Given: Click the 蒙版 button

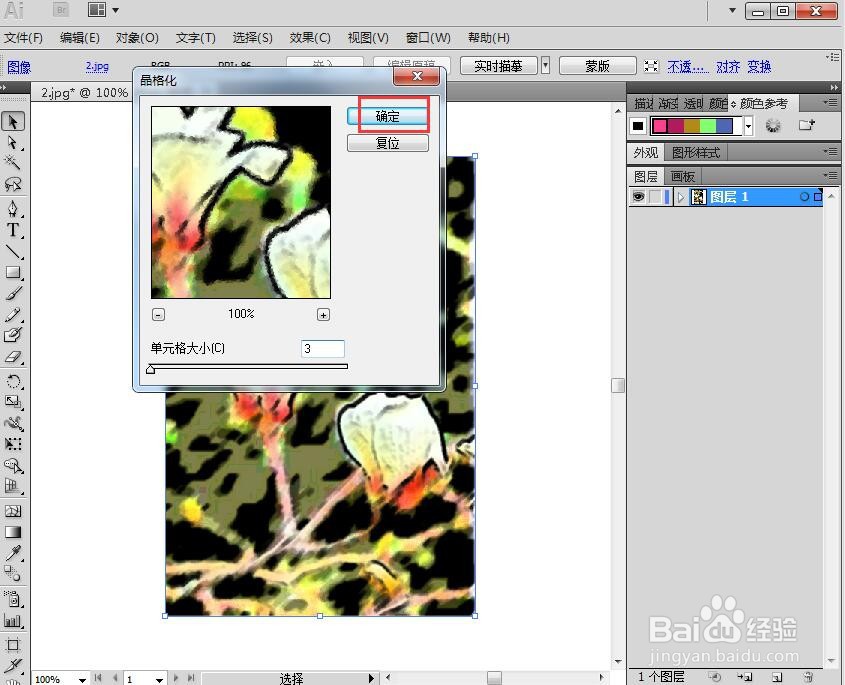Looking at the screenshot, I should [597, 66].
